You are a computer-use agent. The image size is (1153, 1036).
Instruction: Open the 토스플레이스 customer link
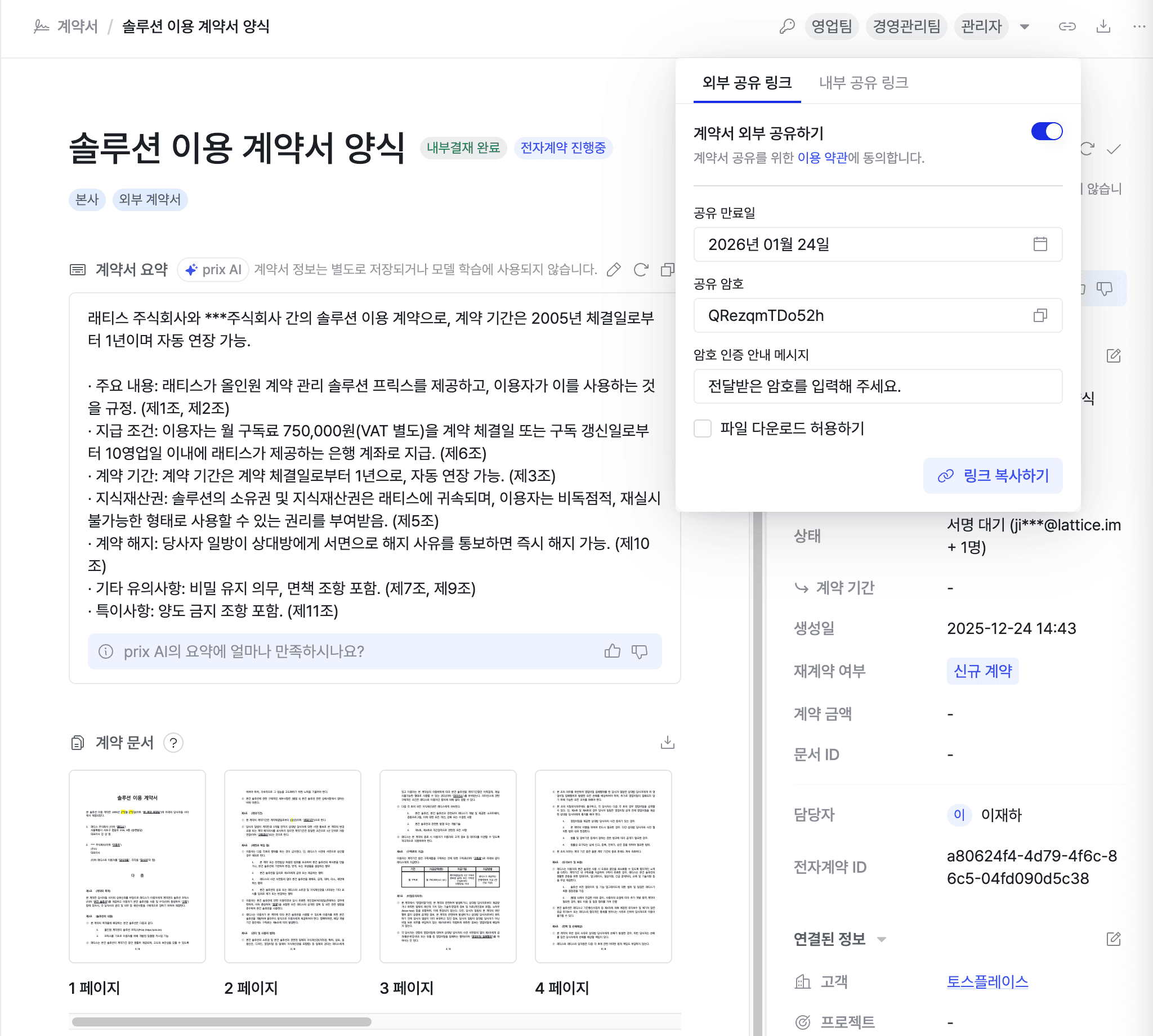(x=987, y=981)
